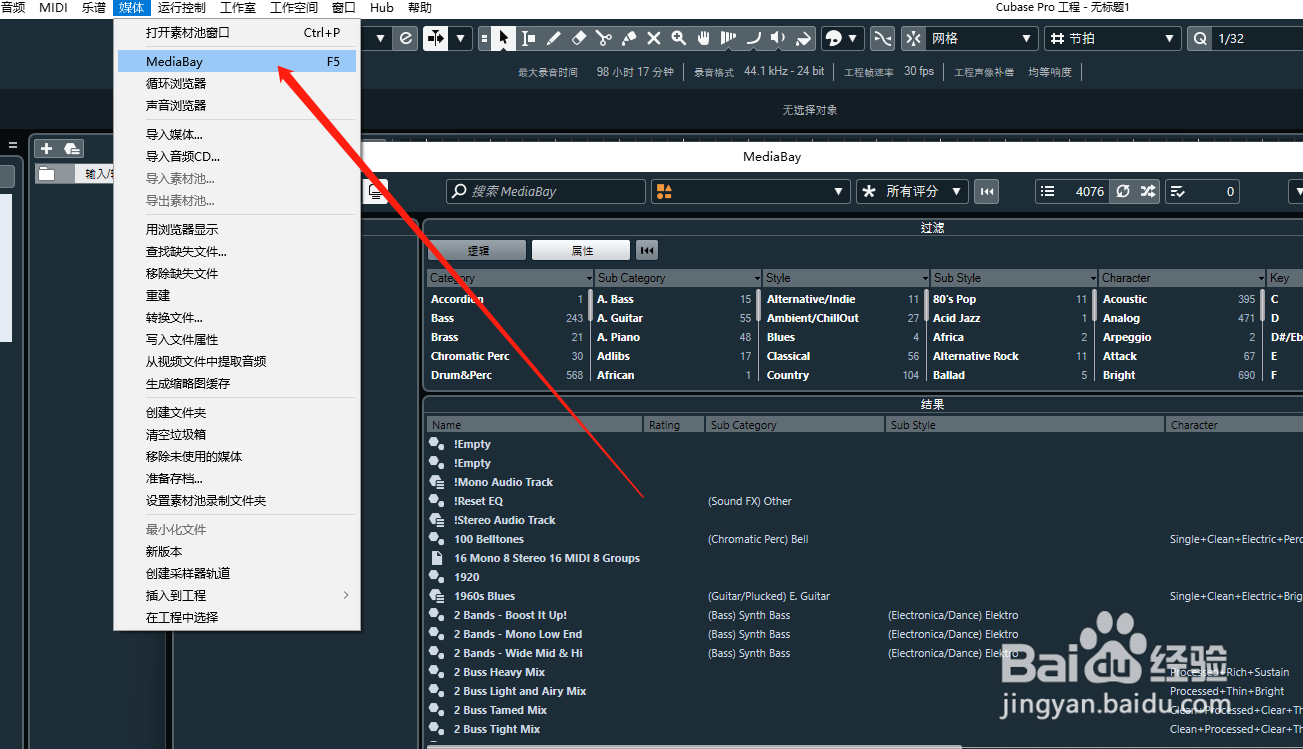This screenshot has height=749, width=1303.
Task: Filter by Bass category
Action: coord(507,318)
